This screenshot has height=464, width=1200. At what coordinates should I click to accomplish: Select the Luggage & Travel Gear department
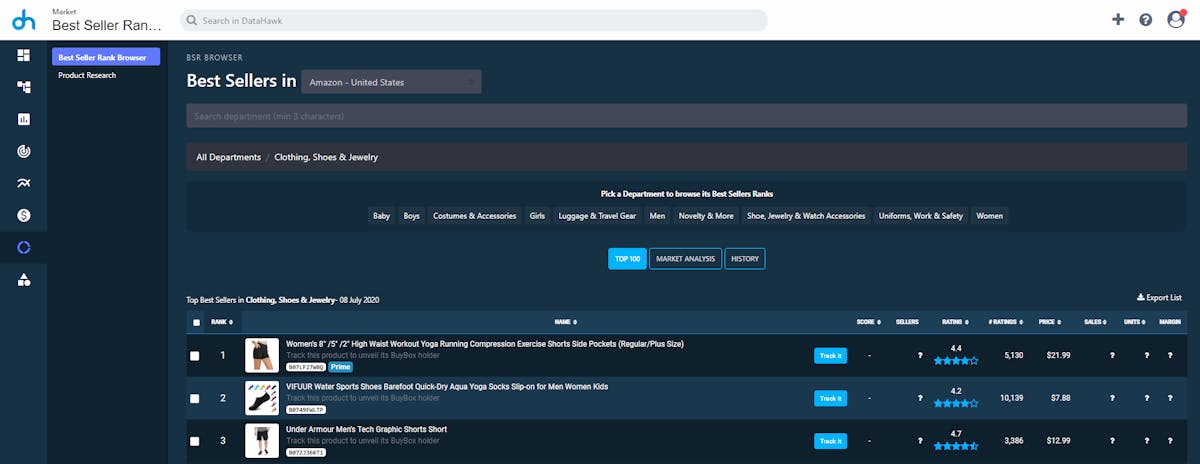point(597,215)
